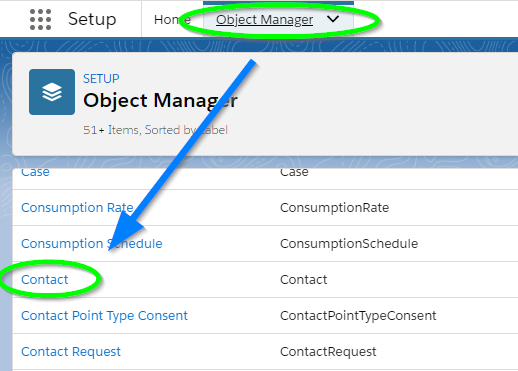Click the SETUP breadcrumb label
518x371 pixels.
(101, 79)
